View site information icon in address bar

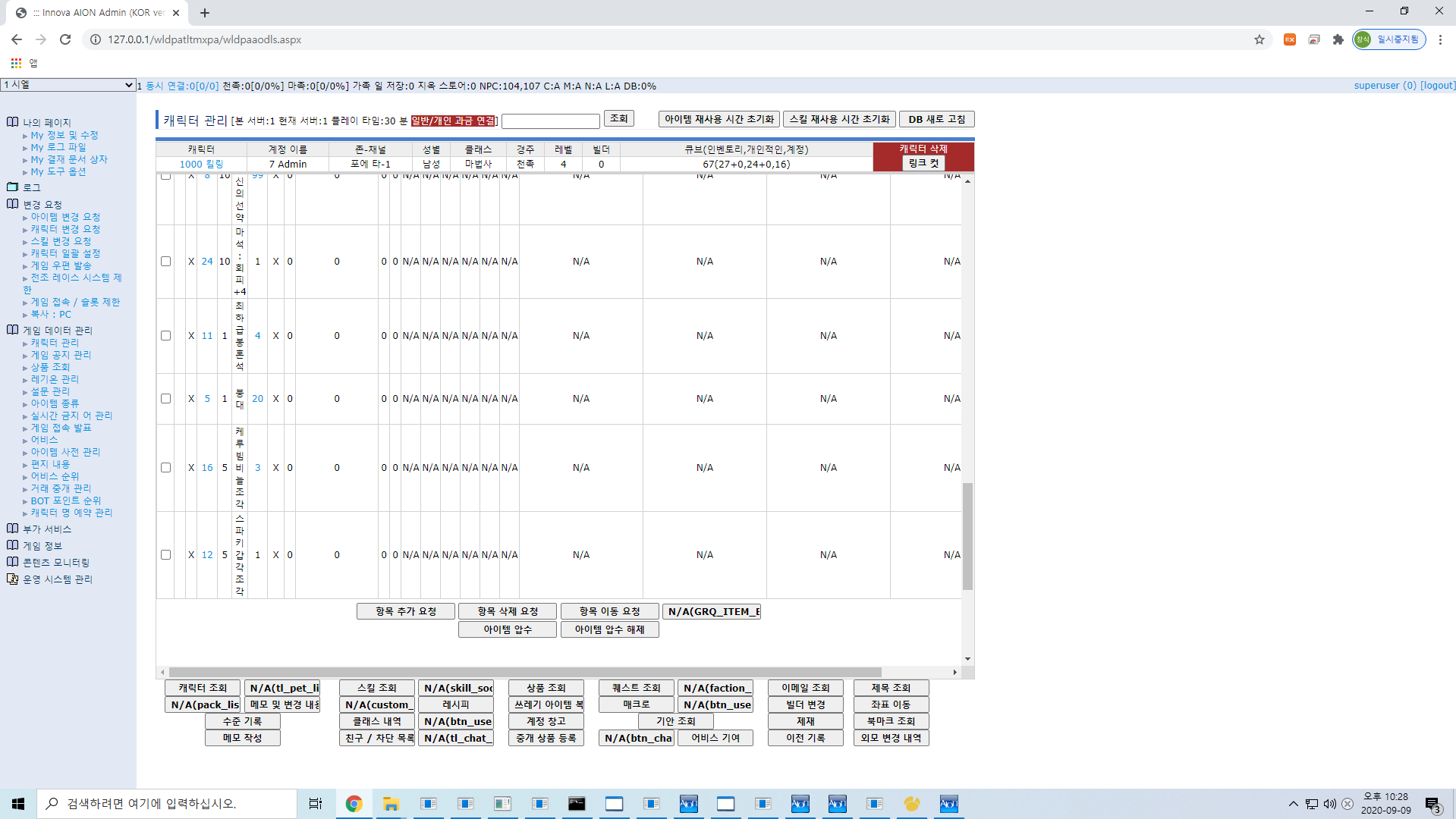pyautogui.click(x=96, y=39)
